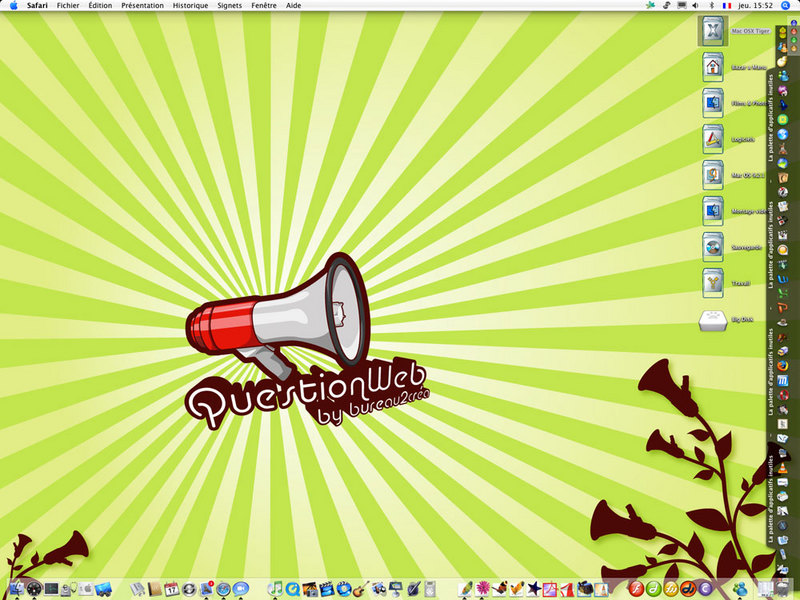Open the Fichier menu
Viewport: 800px width, 600px height.
click(x=68, y=6)
